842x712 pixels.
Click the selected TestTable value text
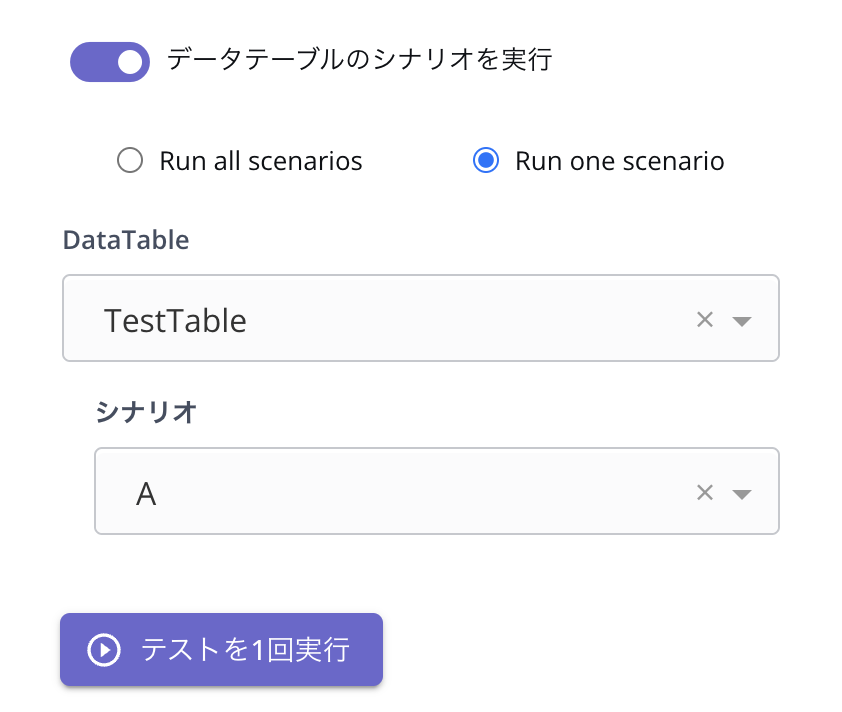[x=175, y=321]
